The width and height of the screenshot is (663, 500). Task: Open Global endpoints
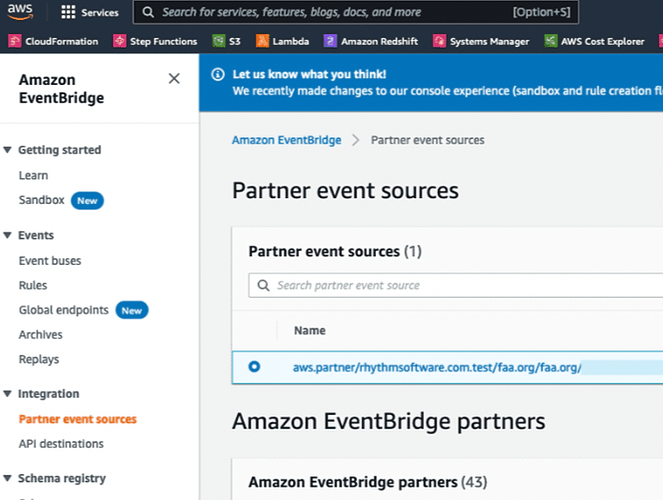point(63,310)
